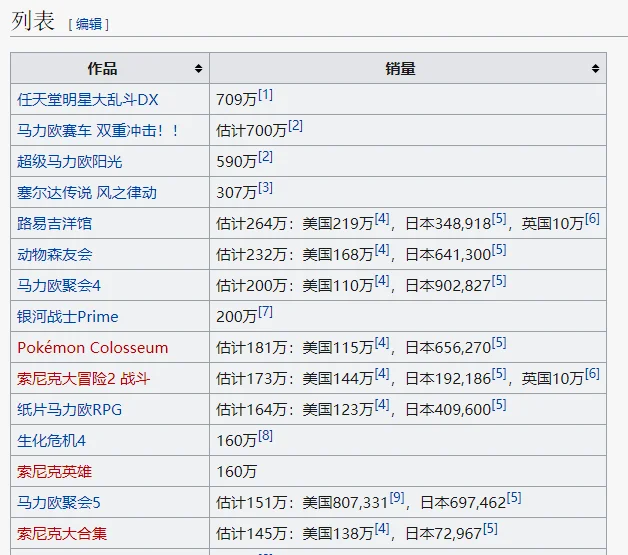628x555 pixels.
Task: Select 160万 in the 索尼克英雄 row
Action: pyautogui.click(x=236, y=472)
